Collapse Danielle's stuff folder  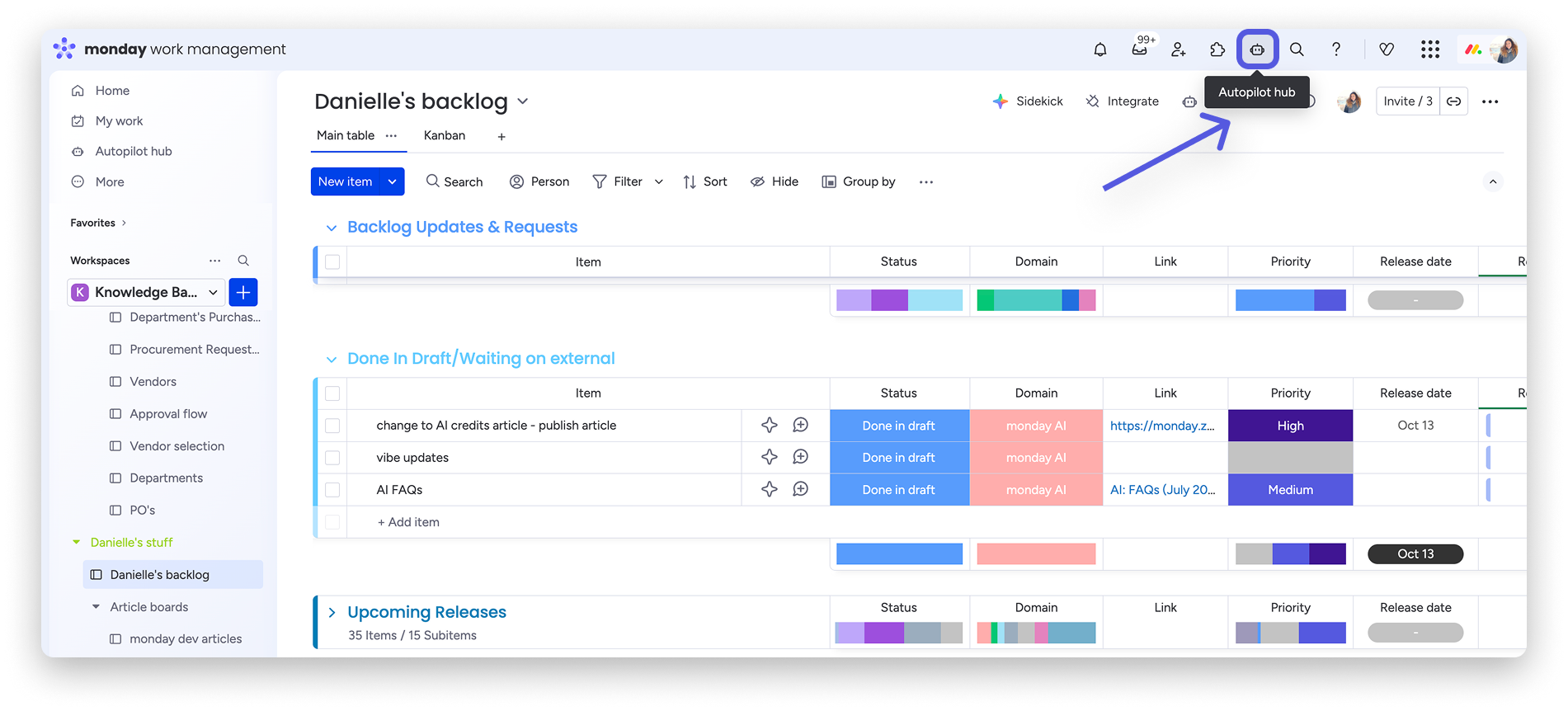(77, 543)
